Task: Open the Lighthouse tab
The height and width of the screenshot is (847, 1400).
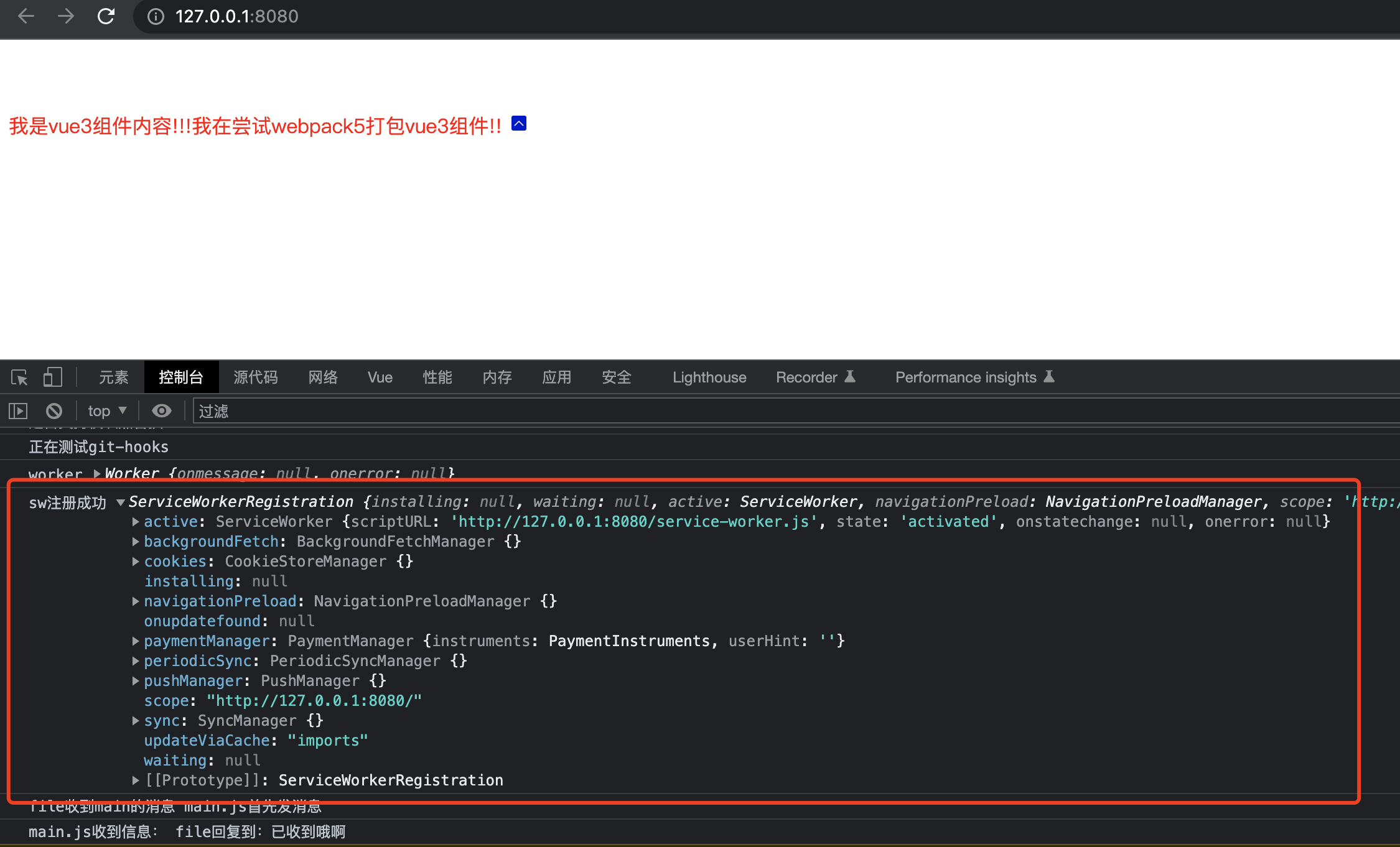Action: point(709,377)
